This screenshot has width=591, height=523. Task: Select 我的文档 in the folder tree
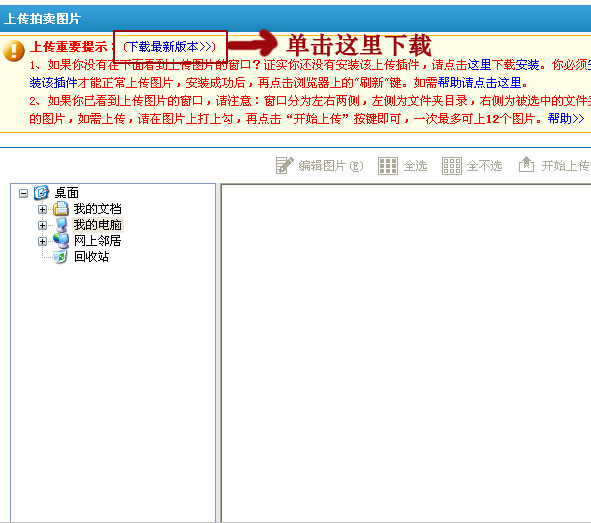click(97, 209)
